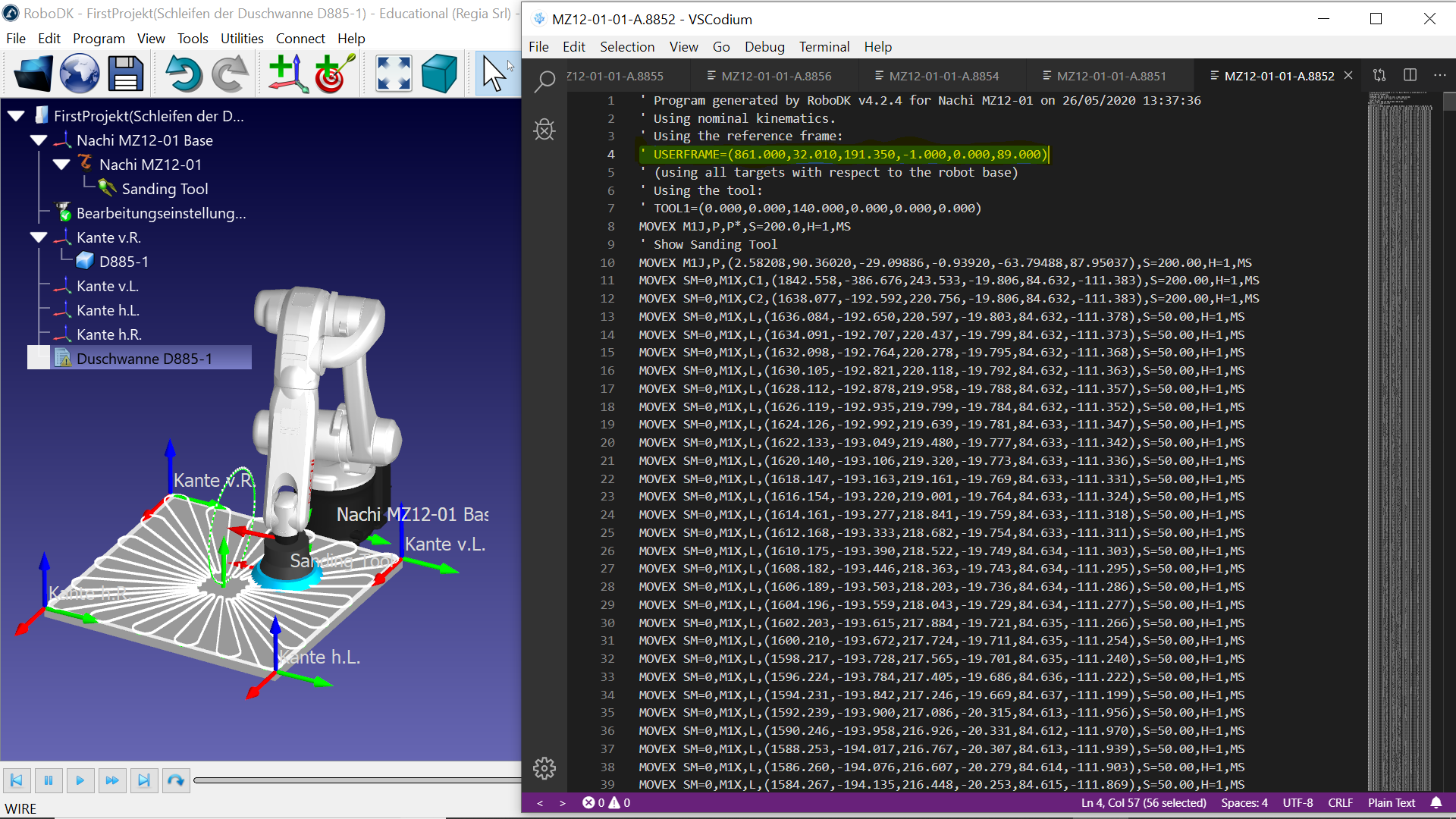Open the VSCodium Search sidebar icon
Viewport: 1456px width, 819px height.
(544, 80)
